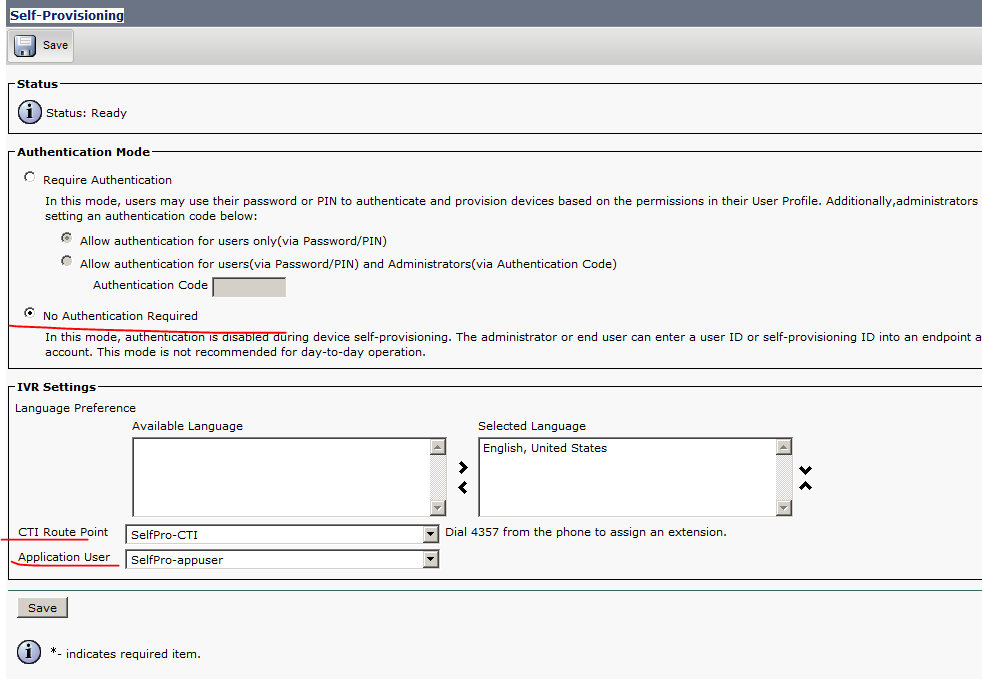Screen dimensions: 982x679
Task: Select Allow authentication for users only option
Action: point(66,238)
